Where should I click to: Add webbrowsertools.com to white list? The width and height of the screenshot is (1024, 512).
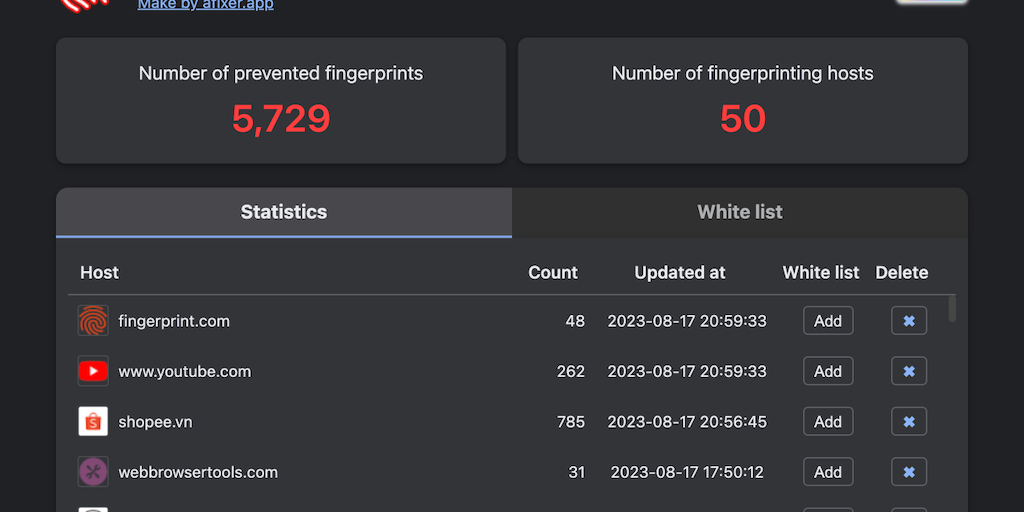pyautogui.click(x=828, y=472)
